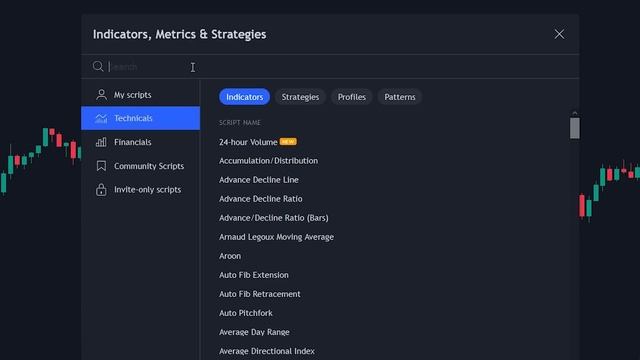Image resolution: width=640 pixels, height=360 pixels.
Task: Select the Patterns tab
Action: [x=400, y=97]
